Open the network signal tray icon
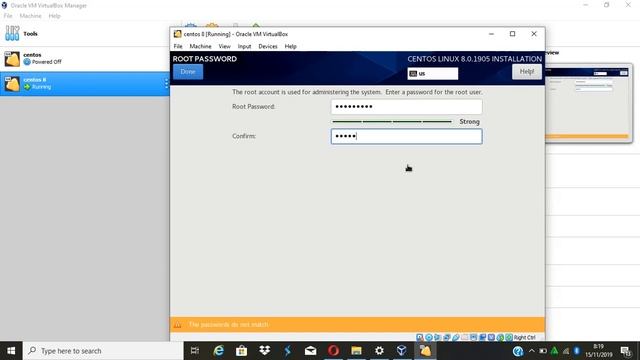Image resolution: width=640 pixels, height=360 pixels. (566, 351)
